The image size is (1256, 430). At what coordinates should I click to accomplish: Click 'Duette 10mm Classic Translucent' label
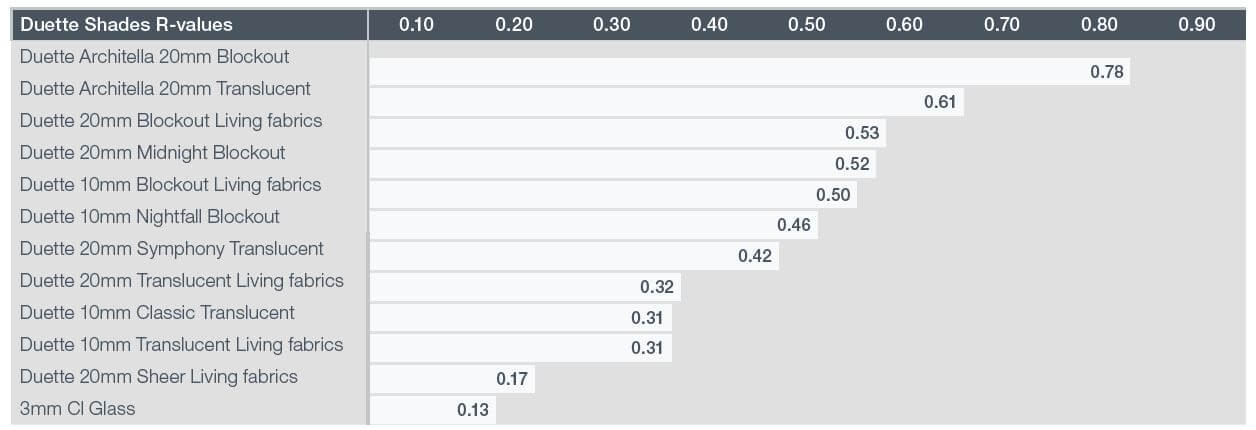click(x=157, y=313)
